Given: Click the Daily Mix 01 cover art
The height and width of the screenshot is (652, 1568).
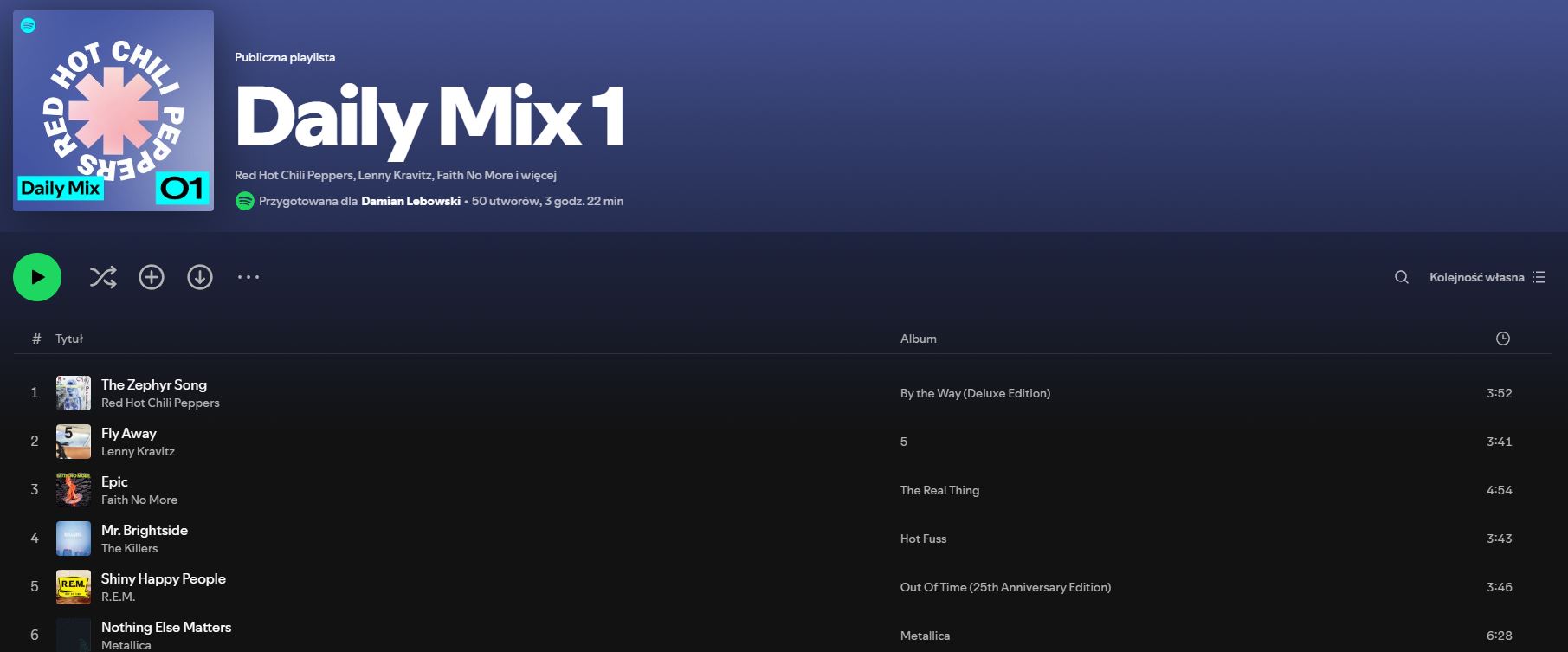Looking at the screenshot, I should pos(113,111).
